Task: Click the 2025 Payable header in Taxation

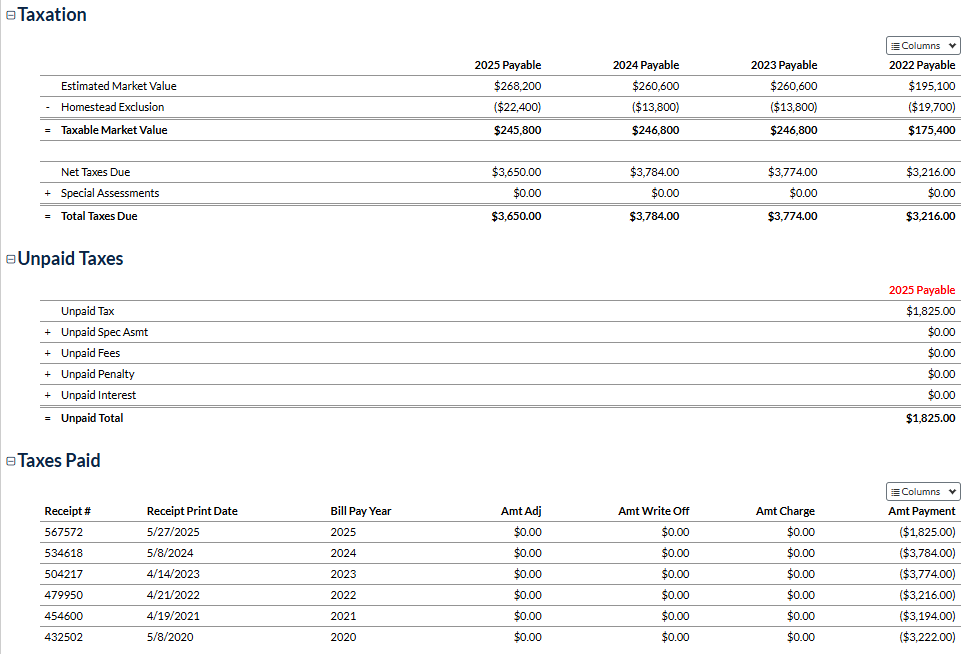Action: [507, 65]
